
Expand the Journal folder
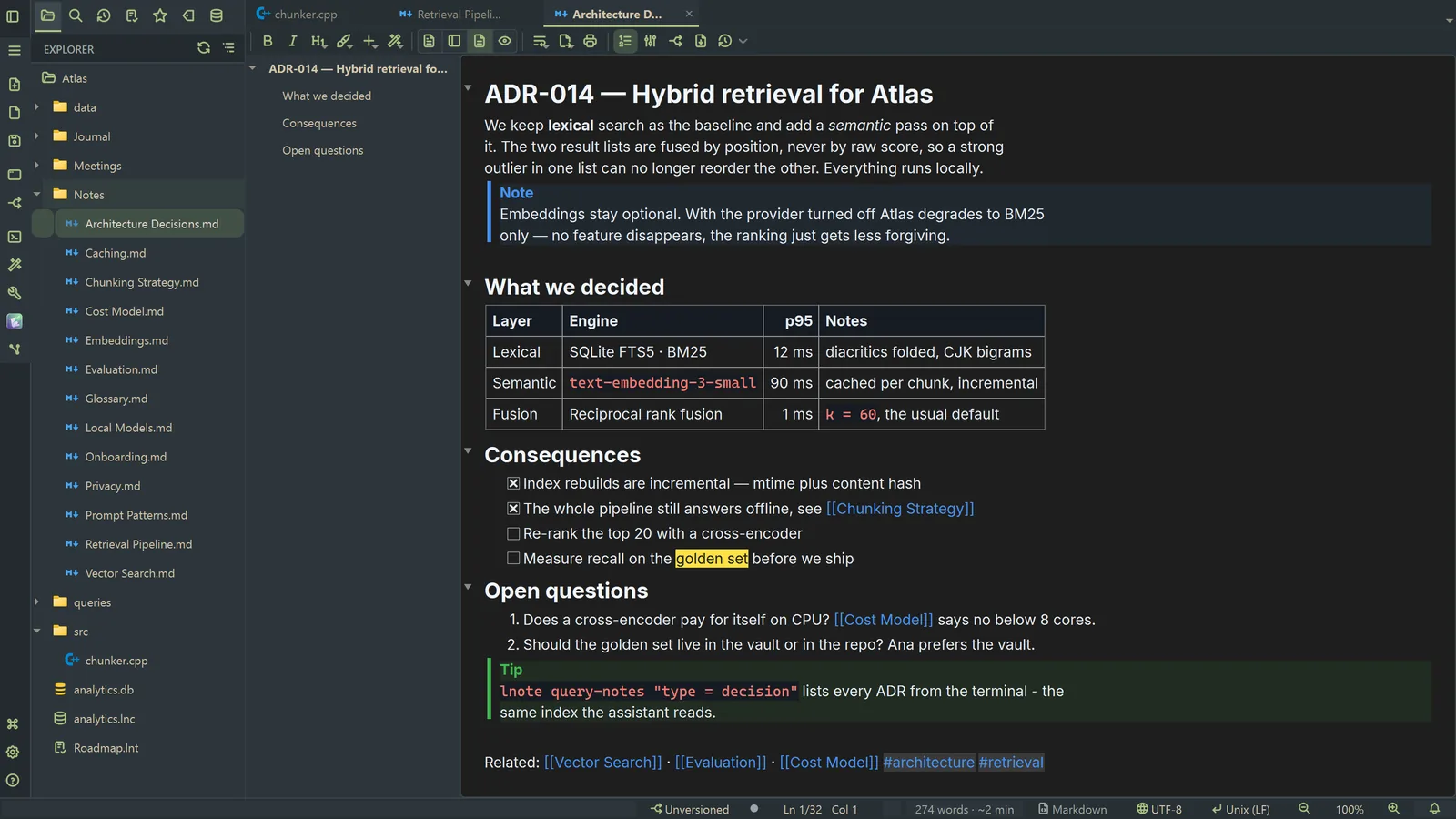coord(36,136)
